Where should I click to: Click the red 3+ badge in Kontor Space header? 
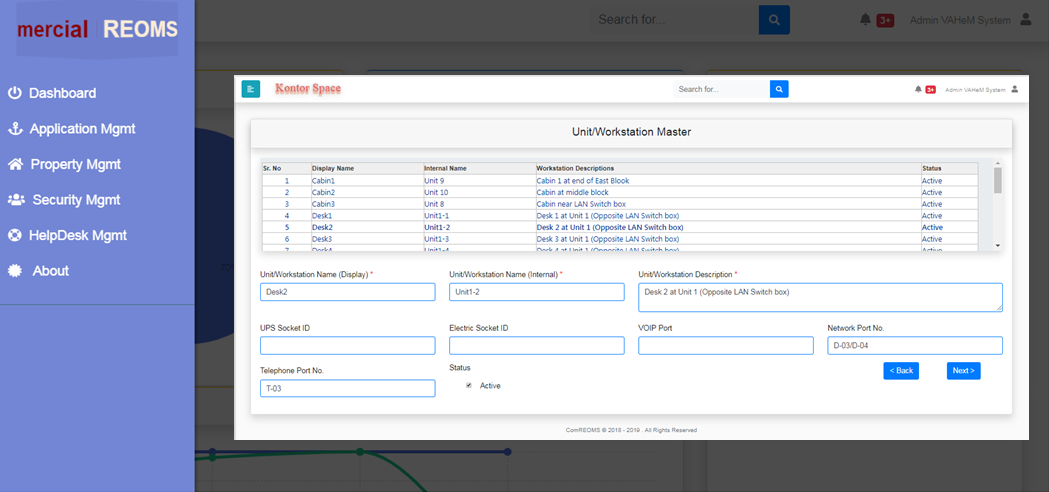pos(930,90)
